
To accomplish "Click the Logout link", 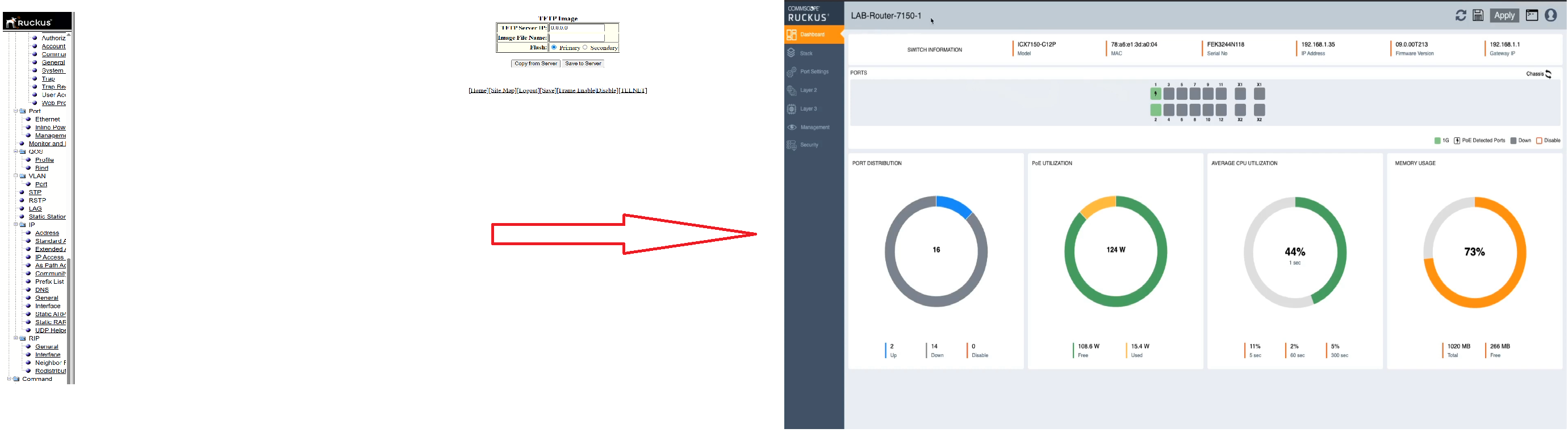I will tap(528, 91).
